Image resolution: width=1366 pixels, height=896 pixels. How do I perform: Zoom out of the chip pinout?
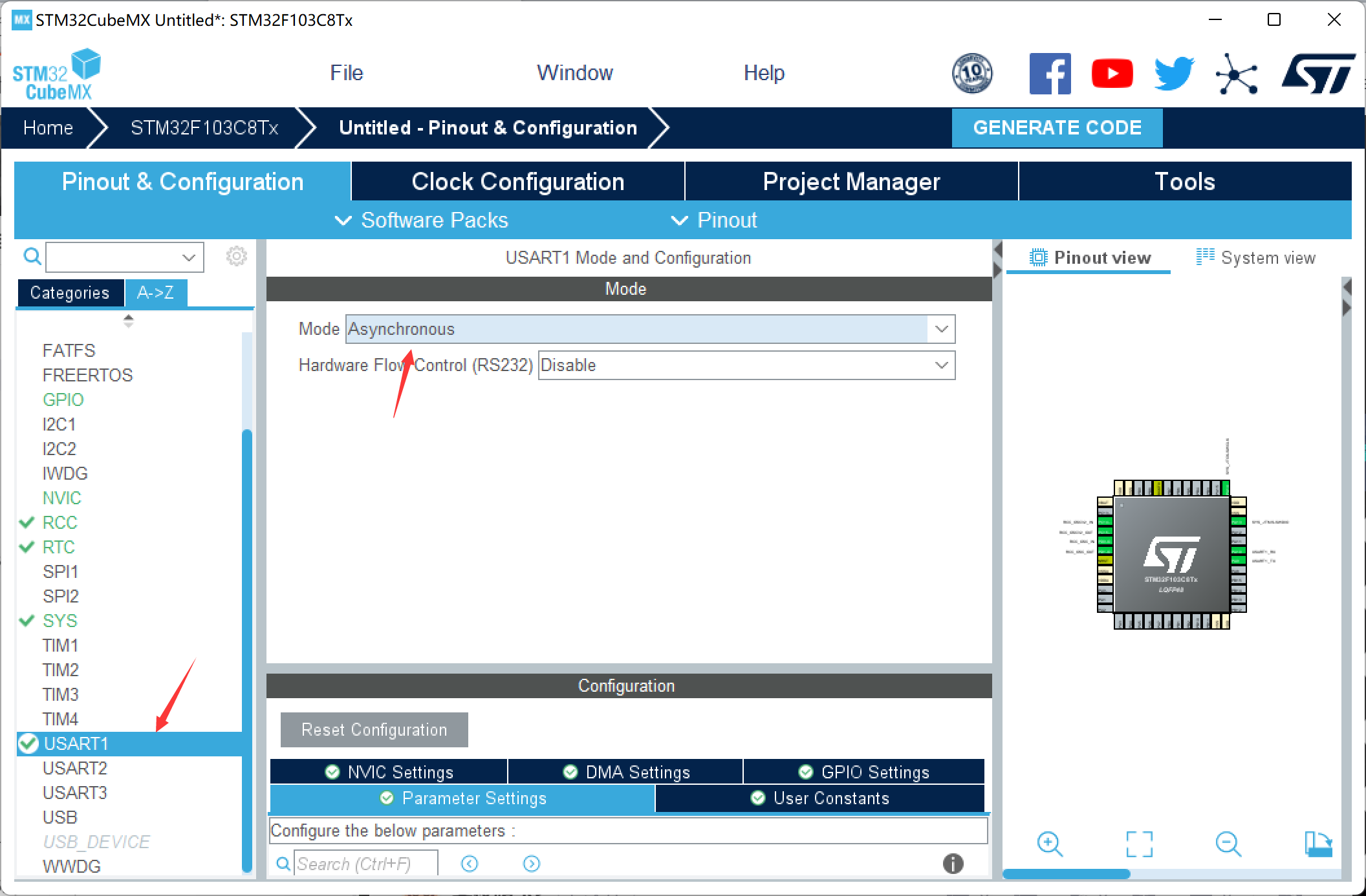(1228, 844)
